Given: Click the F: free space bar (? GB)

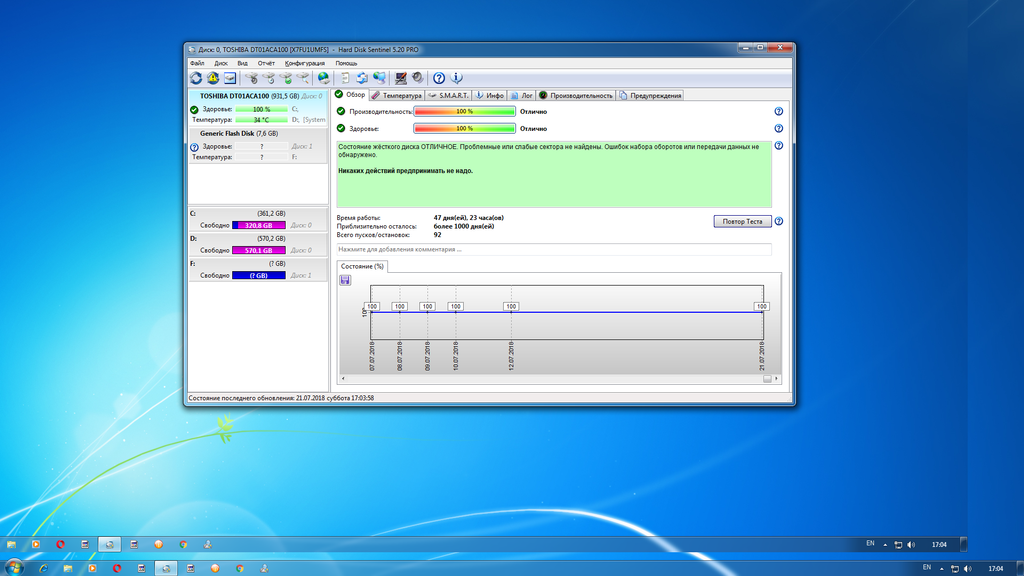Looking at the screenshot, I should click(259, 276).
